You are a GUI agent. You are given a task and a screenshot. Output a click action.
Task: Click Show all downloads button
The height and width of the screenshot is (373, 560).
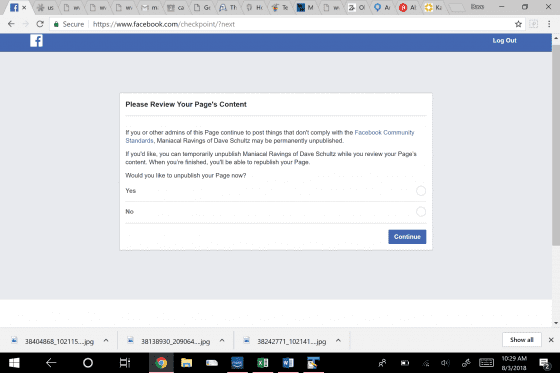point(521,340)
